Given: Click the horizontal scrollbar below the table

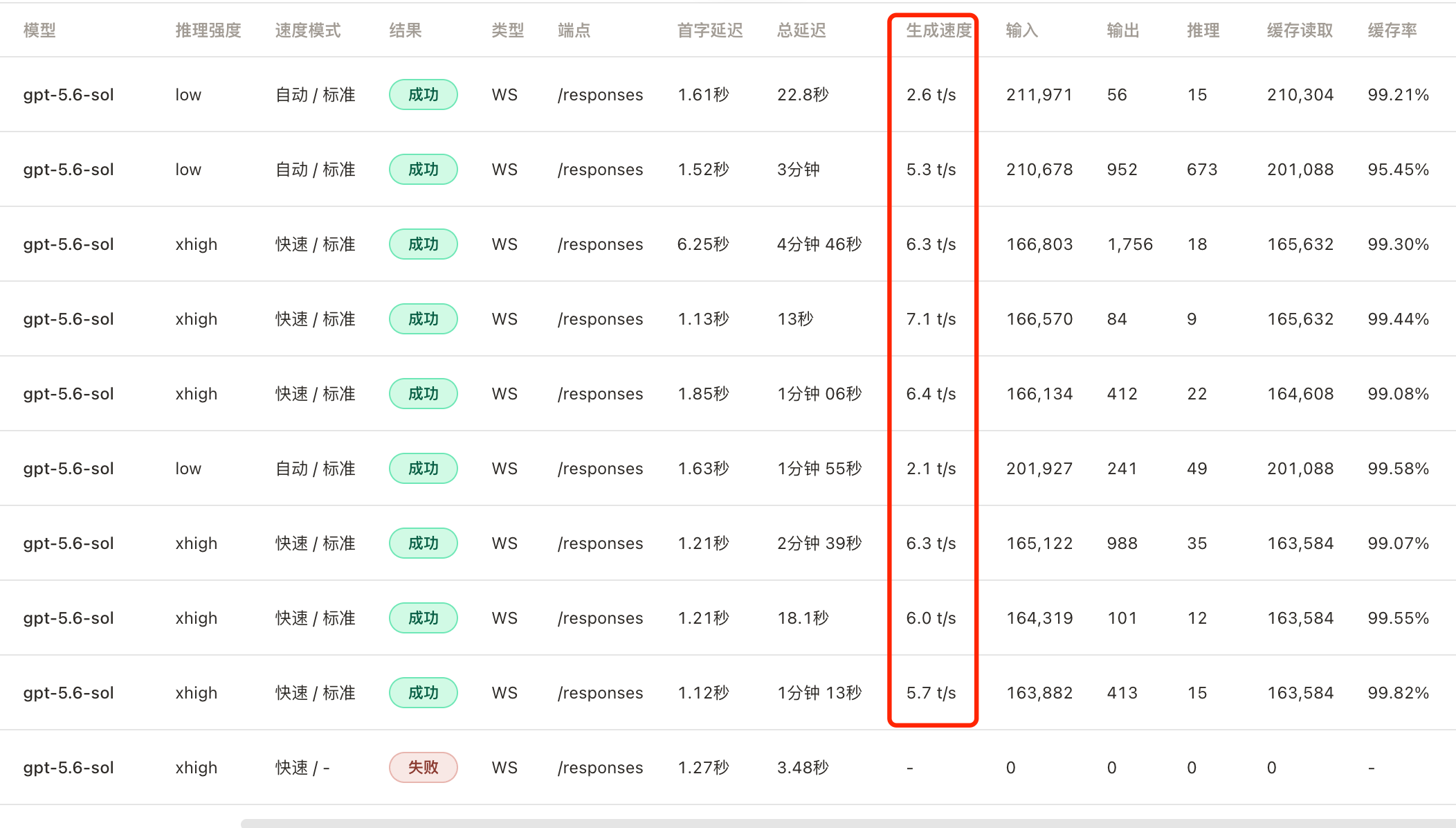Looking at the screenshot, I should pyautogui.click(x=848, y=823).
